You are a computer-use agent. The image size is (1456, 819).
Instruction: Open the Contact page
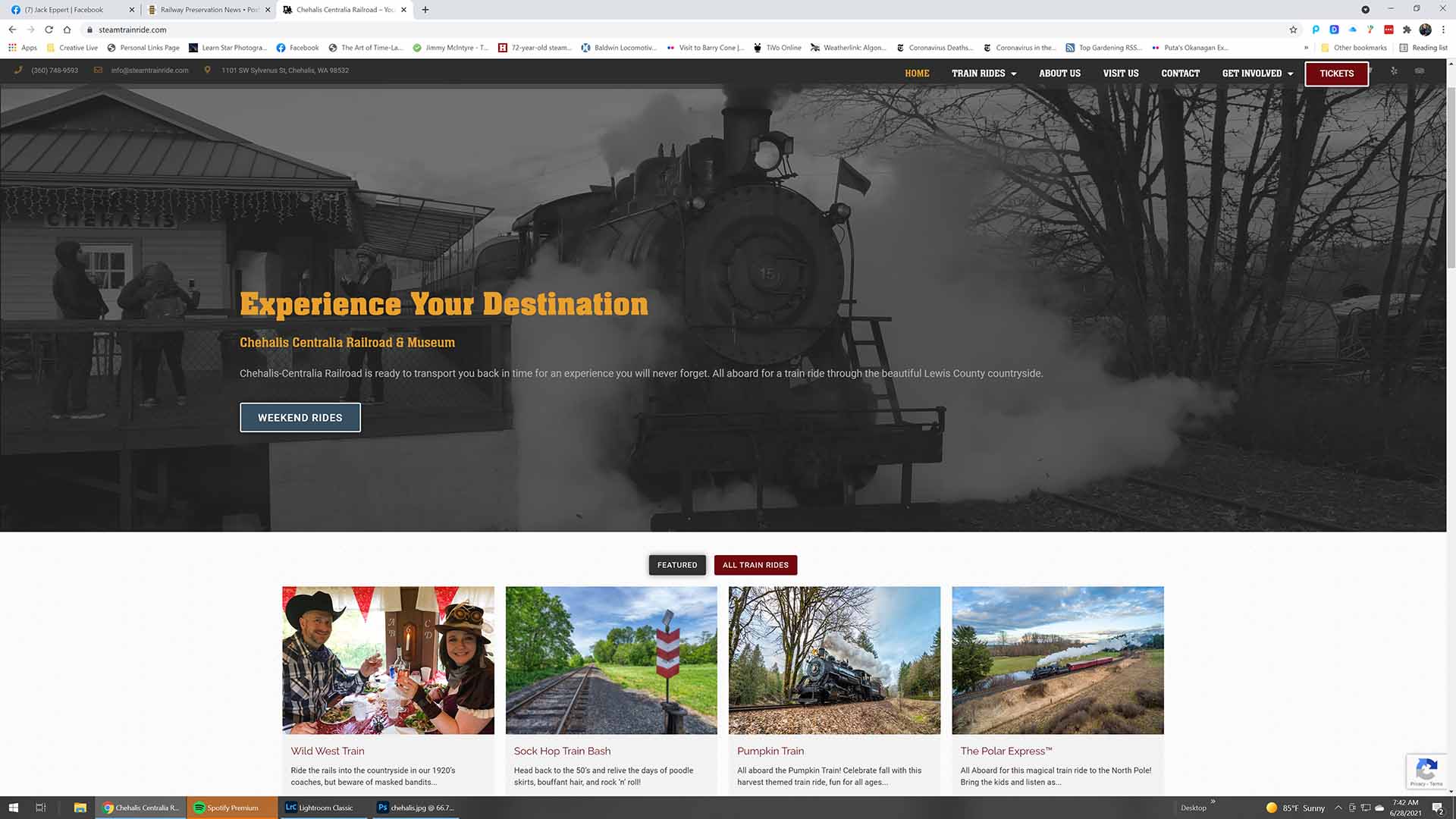(1180, 74)
